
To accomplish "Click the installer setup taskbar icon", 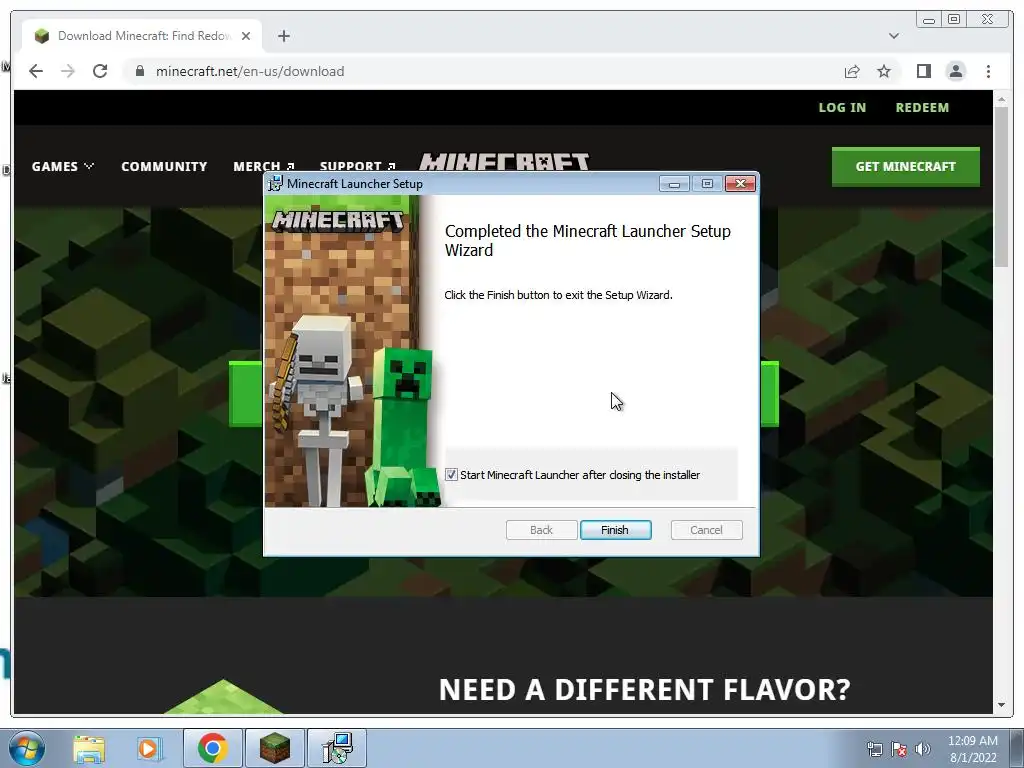I will point(337,748).
